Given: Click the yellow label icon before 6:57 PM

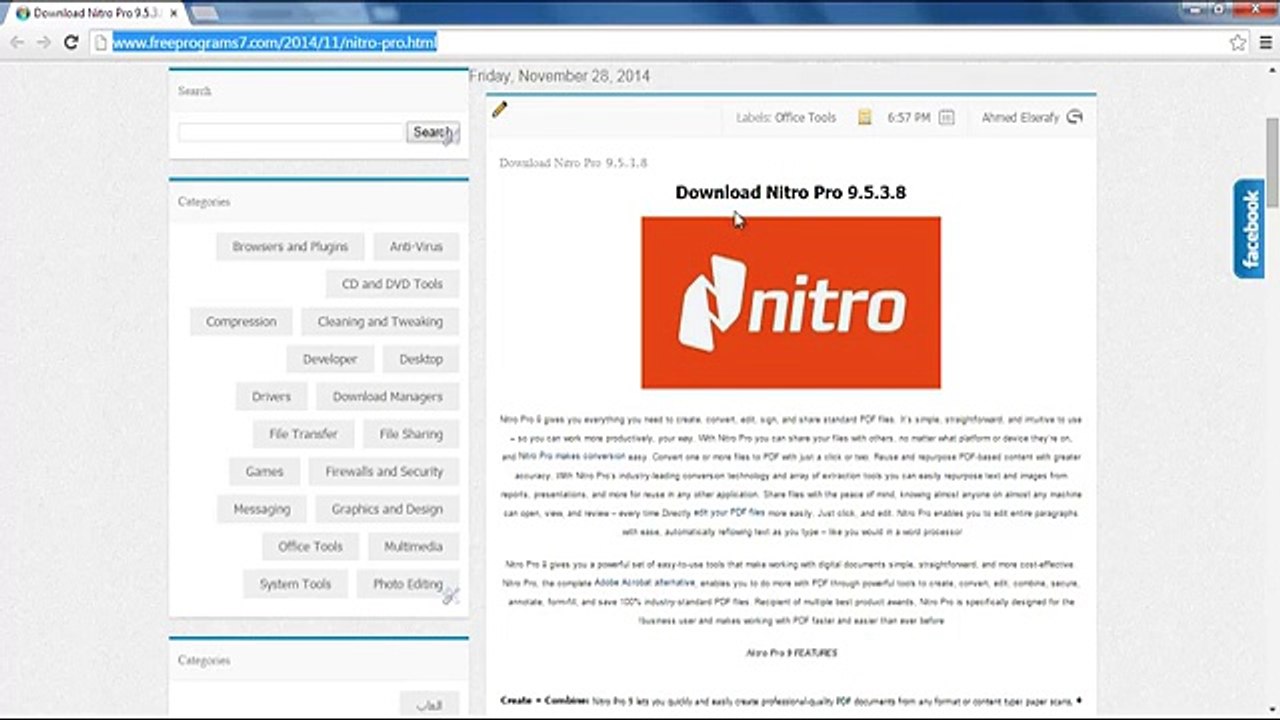Looking at the screenshot, I should (x=864, y=117).
